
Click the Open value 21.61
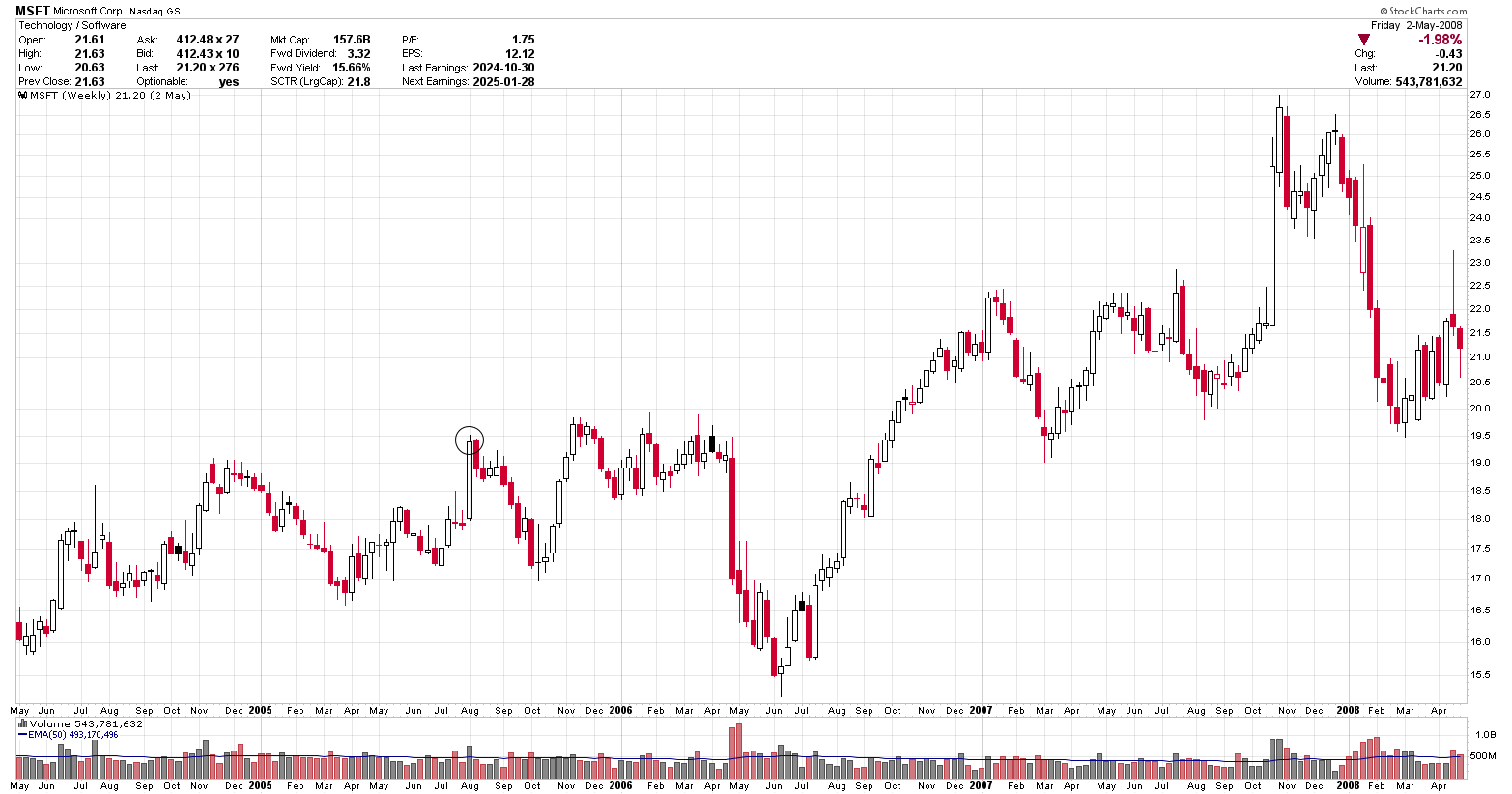pos(90,40)
